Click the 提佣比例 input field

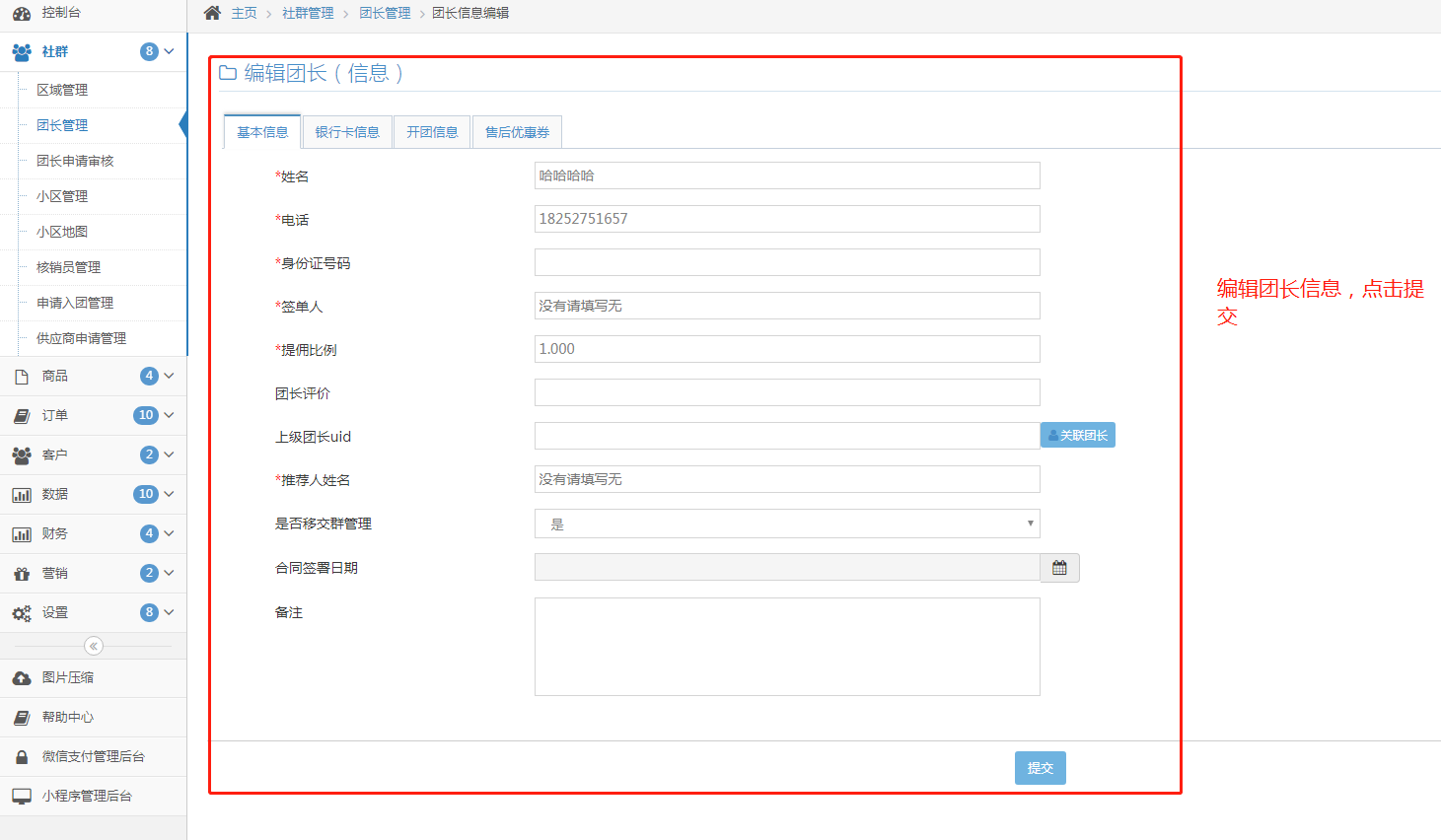coord(787,349)
